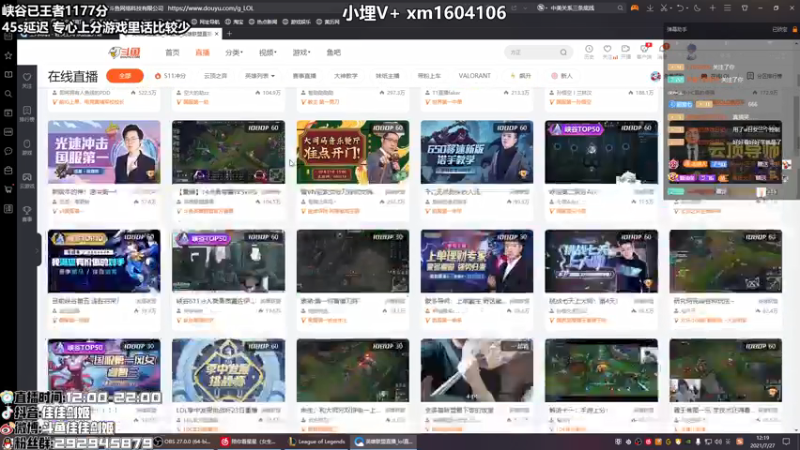Click the browser sidebar search icon
Viewport: 800px width, 450px height.
pos(8,94)
